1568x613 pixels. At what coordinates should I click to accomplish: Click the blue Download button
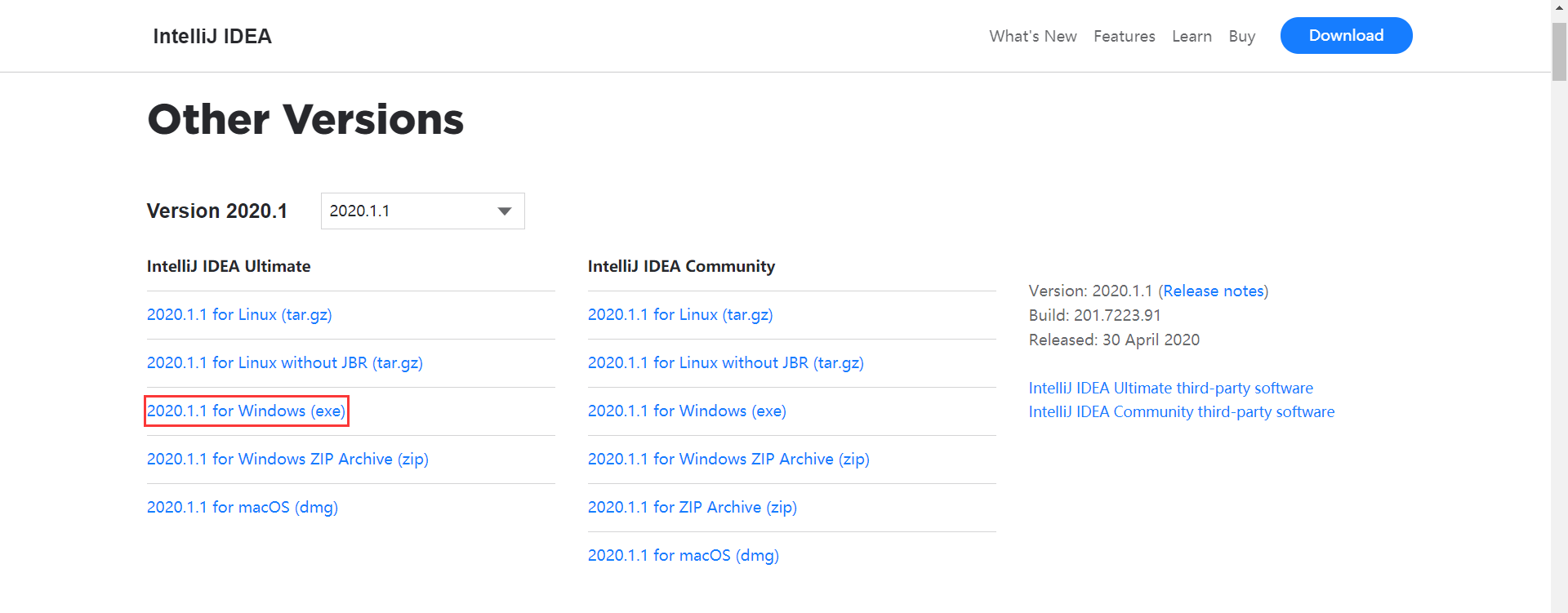[1346, 35]
